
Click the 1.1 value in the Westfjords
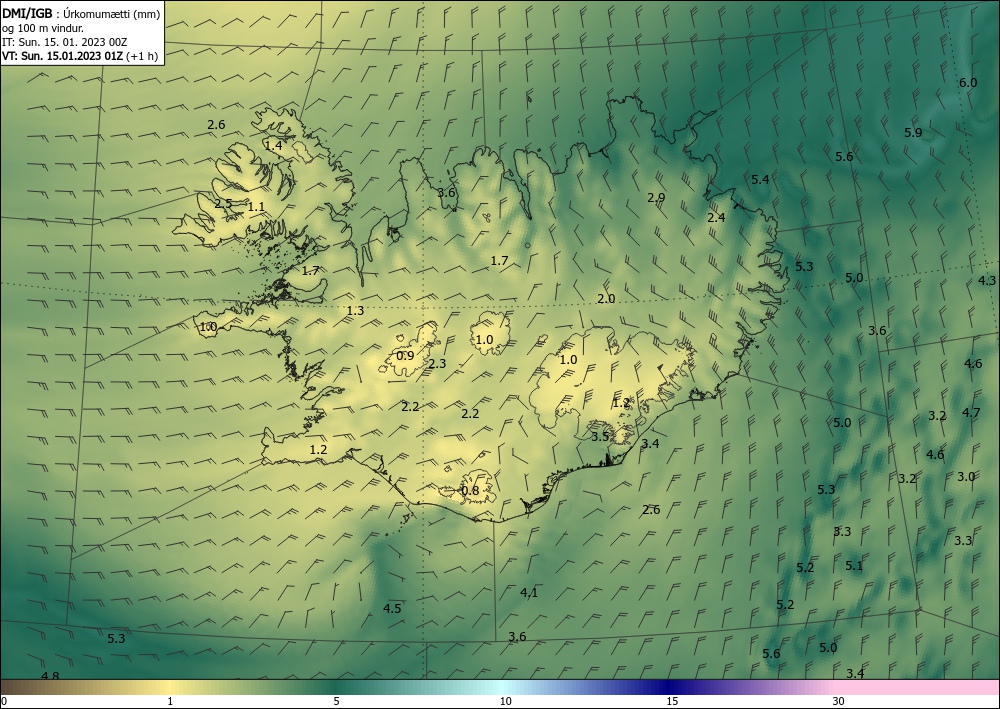point(256,207)
